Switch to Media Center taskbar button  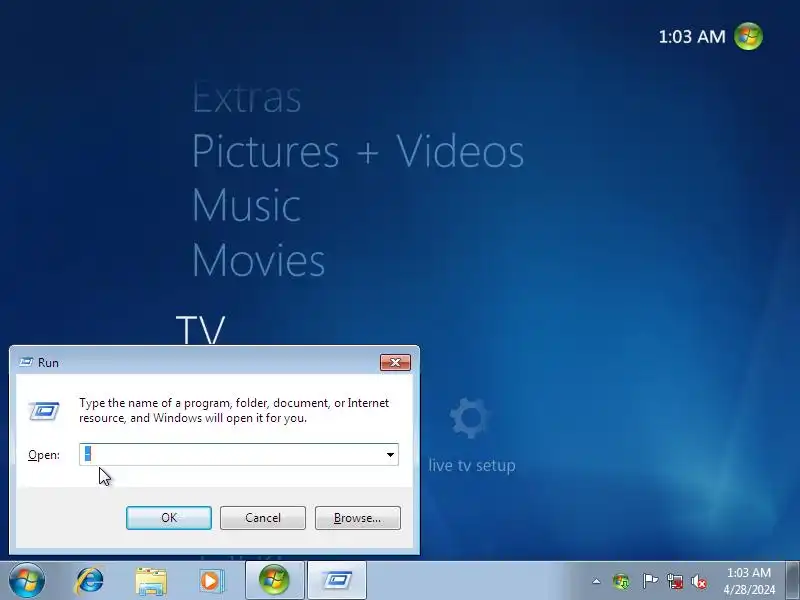[274, 581]
